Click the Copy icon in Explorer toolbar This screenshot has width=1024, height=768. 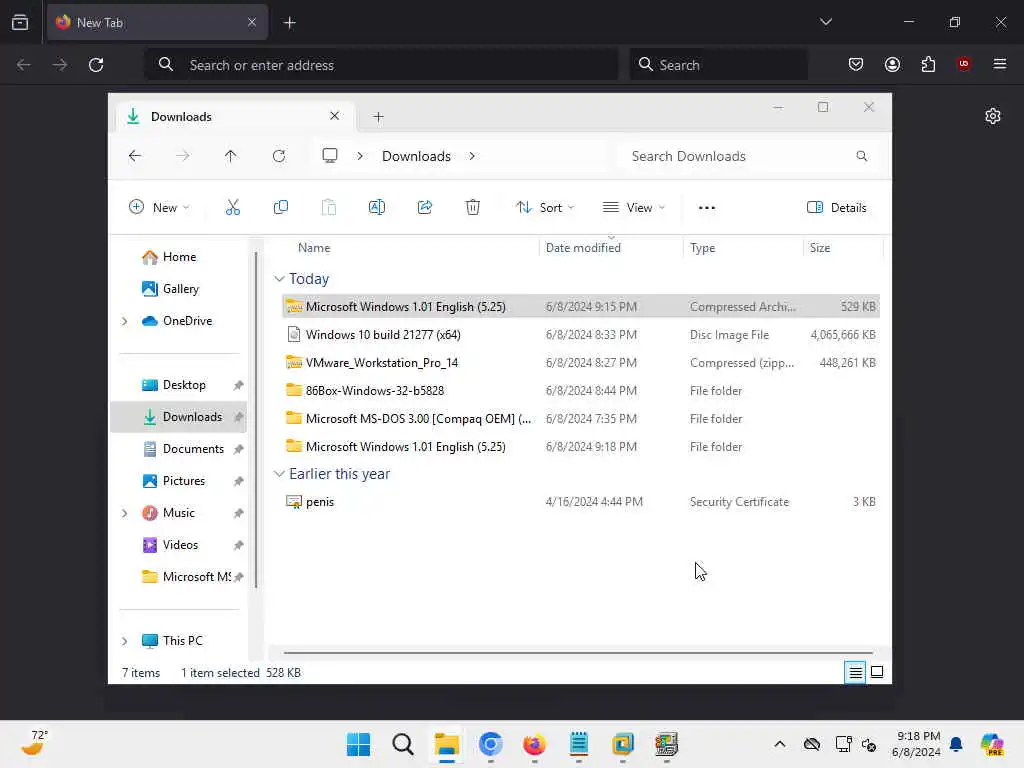pyautogui.click(x=281, y=208)
